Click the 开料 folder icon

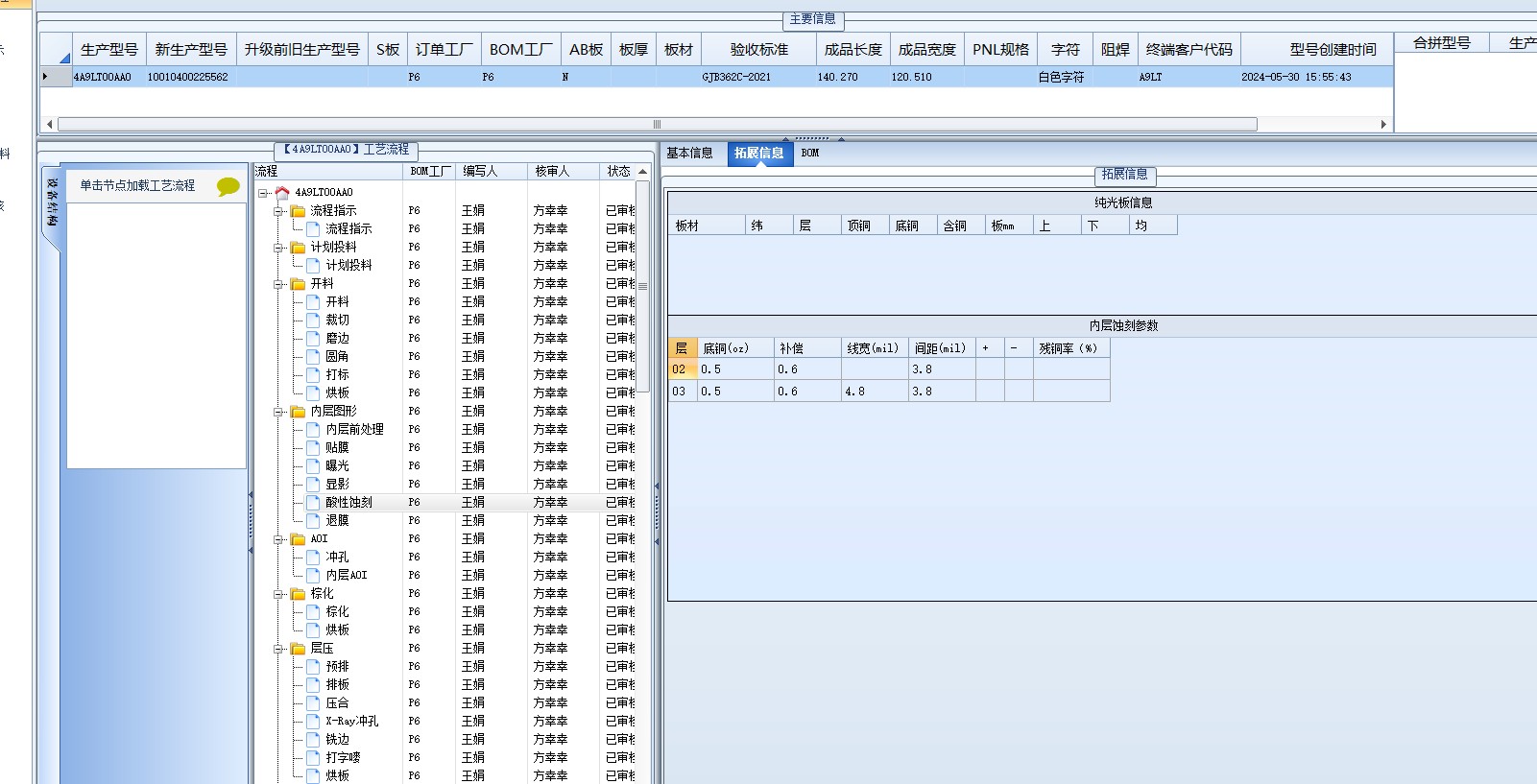pos(298,283)
